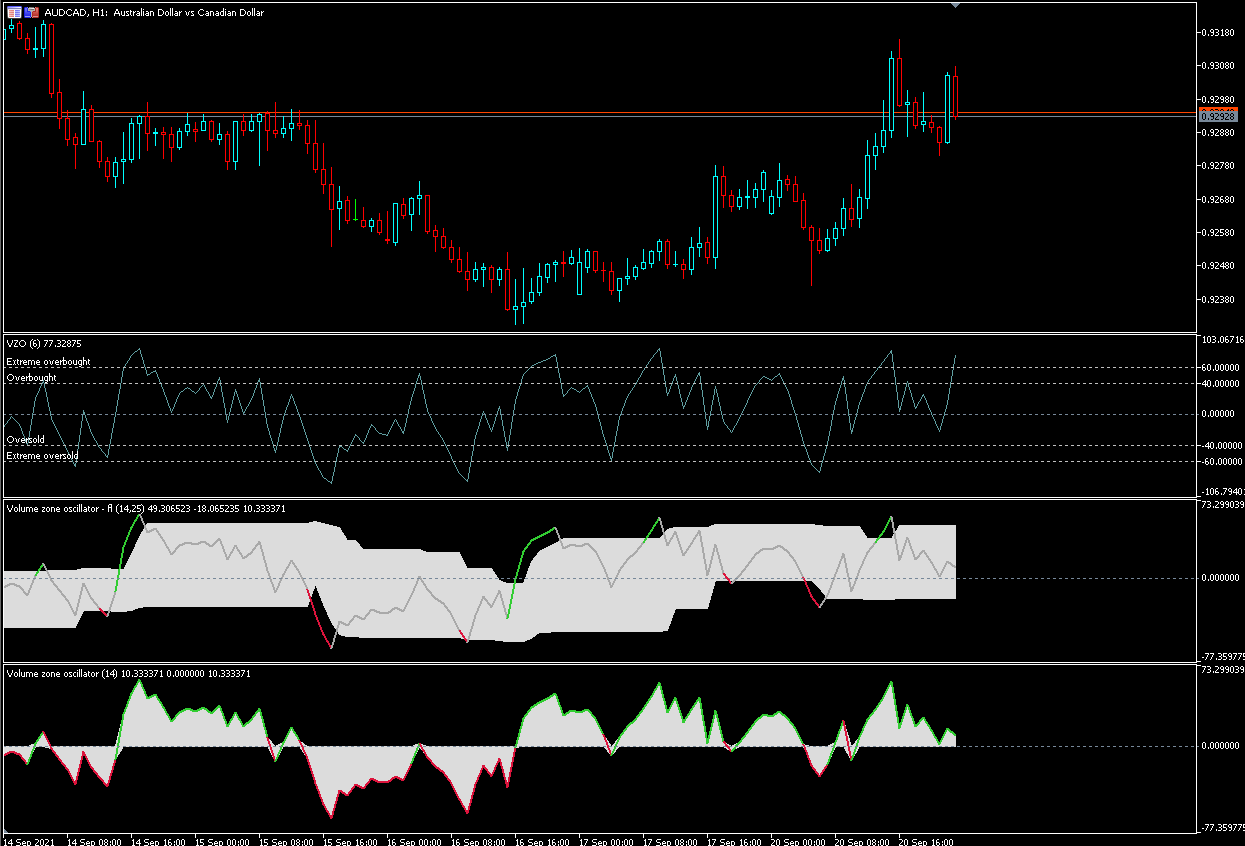Click the 0.92680 price scale value
Image resolution: width=1245 pixels, height=846 pixels.
1220,199
